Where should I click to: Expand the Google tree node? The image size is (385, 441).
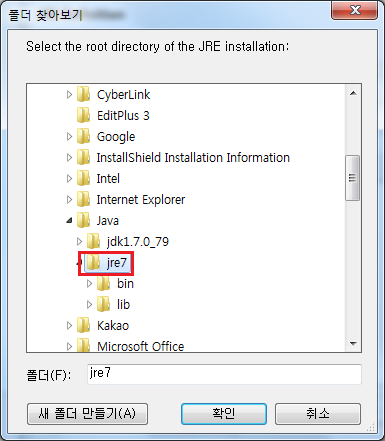[69, 137]
